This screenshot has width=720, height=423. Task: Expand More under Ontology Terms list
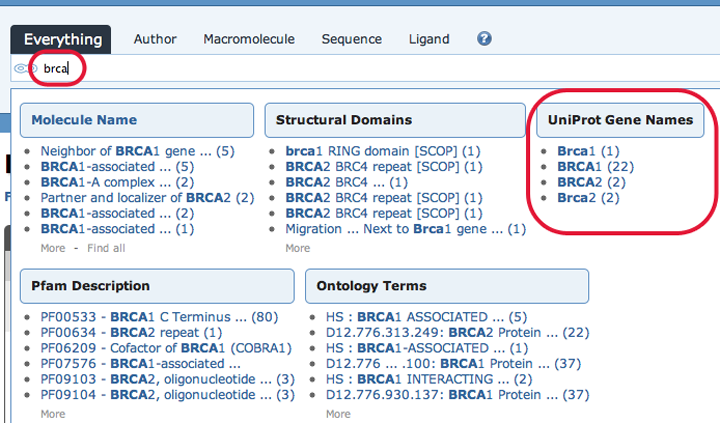pos(338,414)
